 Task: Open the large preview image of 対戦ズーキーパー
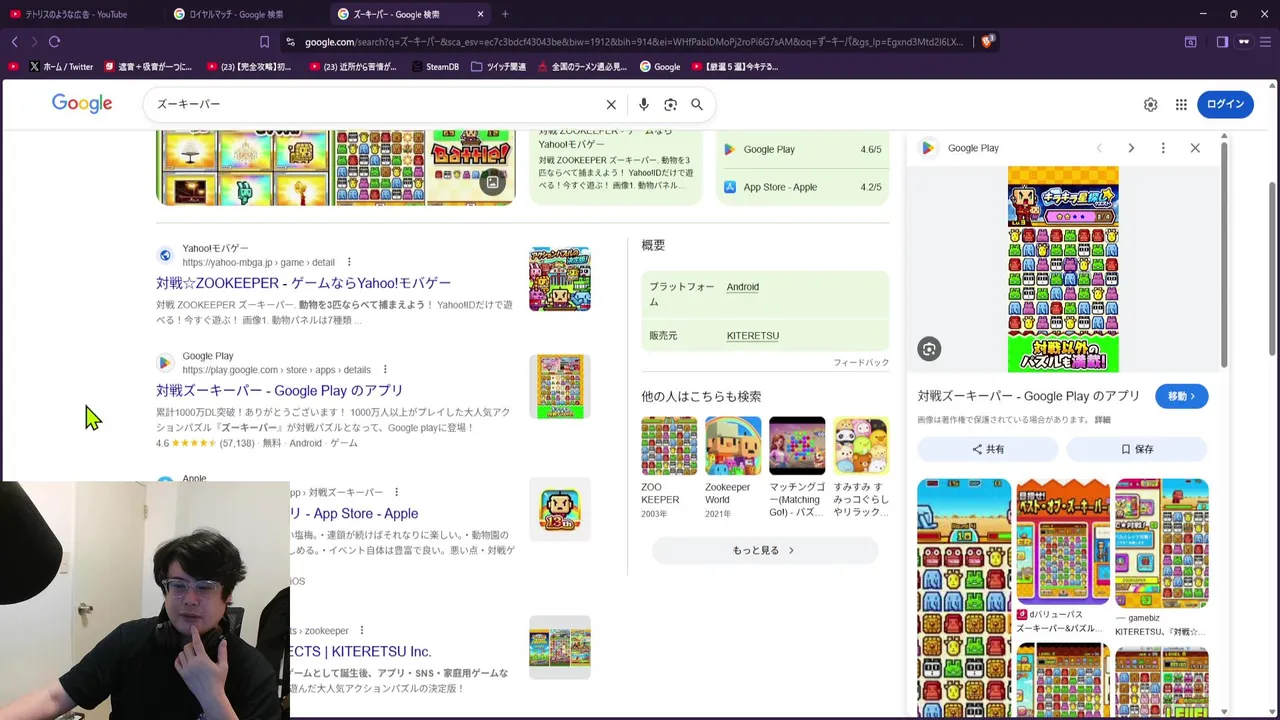click(1063, 269)
